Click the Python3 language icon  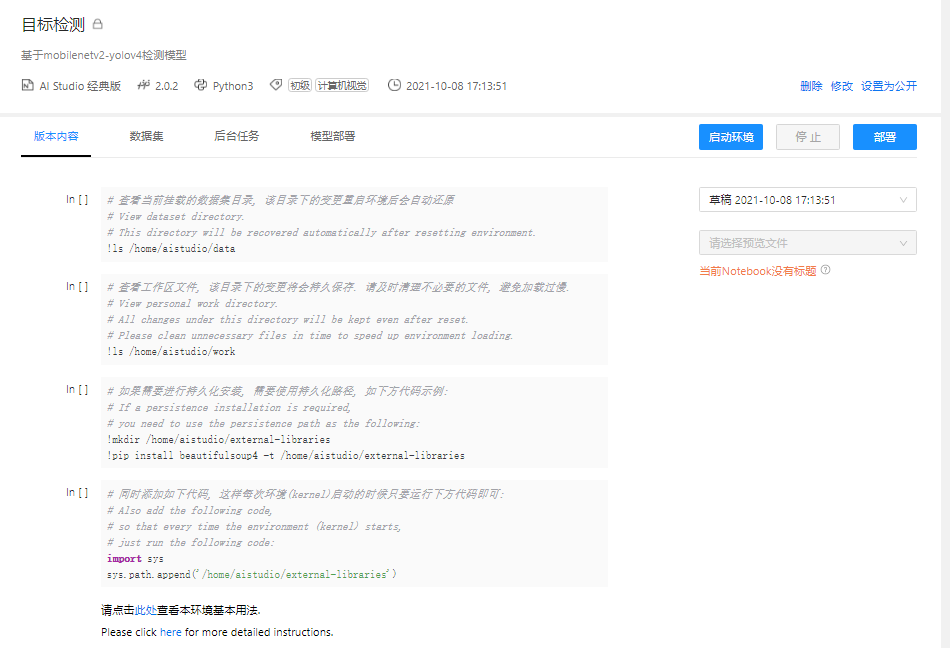click(199, 86)
